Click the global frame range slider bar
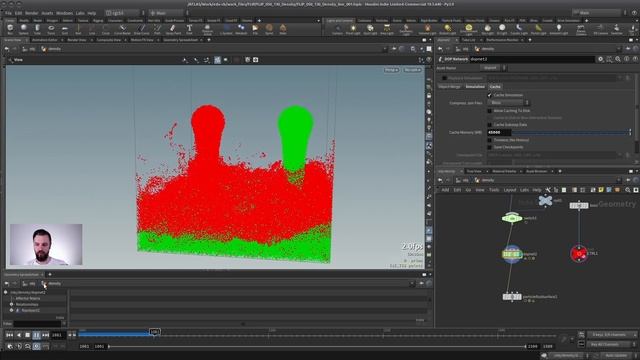640x360 pixels. [x=317, y=346]
